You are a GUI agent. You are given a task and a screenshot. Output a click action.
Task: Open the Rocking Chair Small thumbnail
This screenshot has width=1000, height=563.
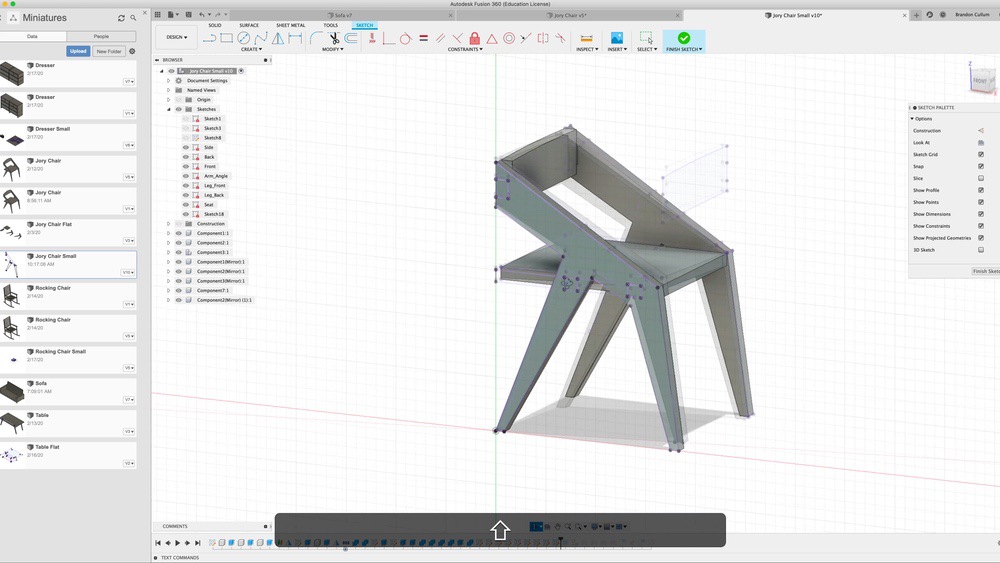coord(14,358)
